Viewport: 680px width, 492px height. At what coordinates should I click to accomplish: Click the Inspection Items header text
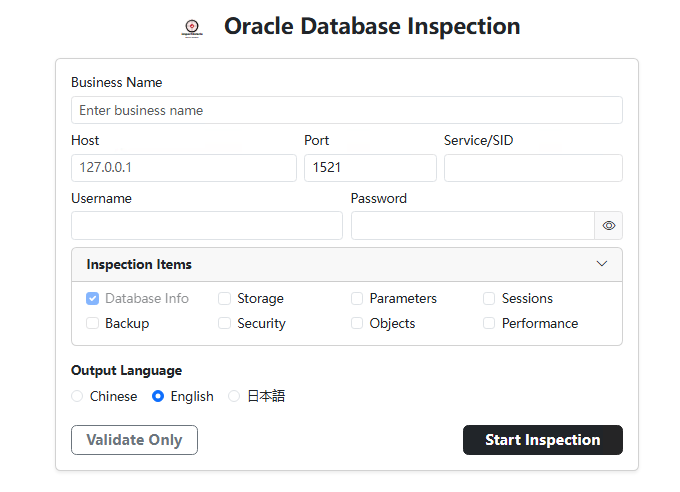point(139,264)
